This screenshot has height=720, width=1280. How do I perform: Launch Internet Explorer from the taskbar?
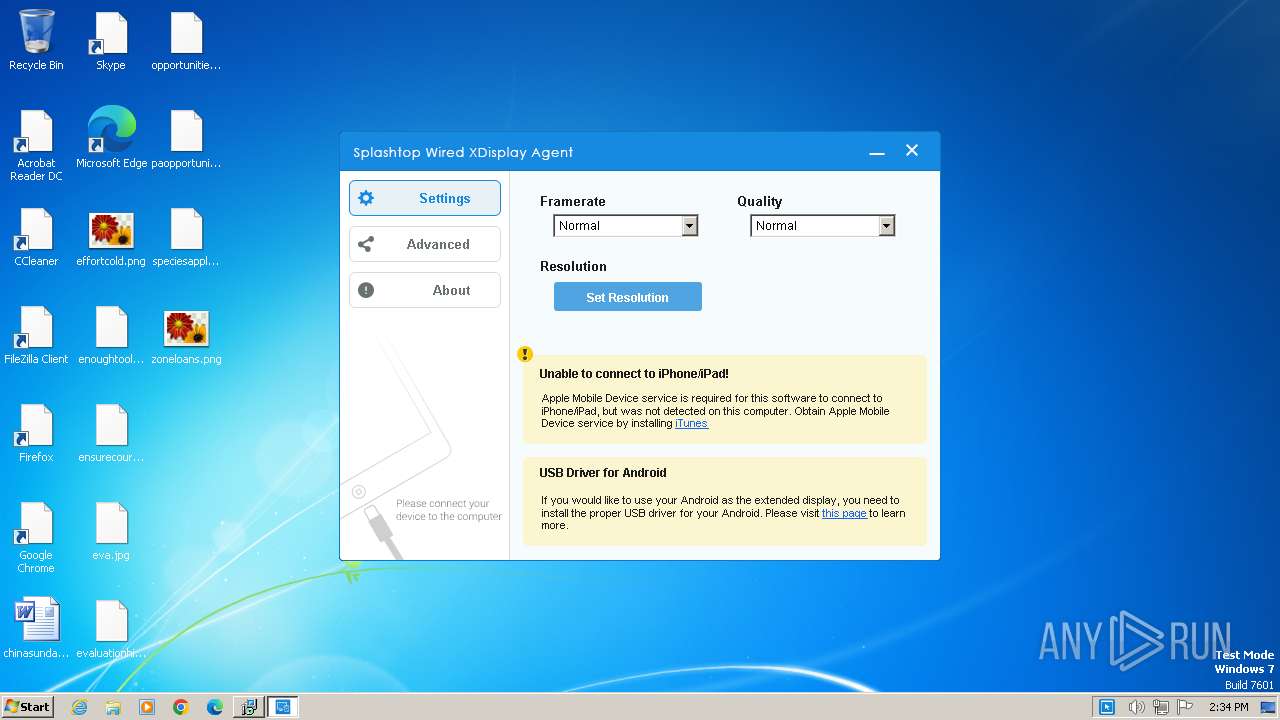[x=79, y=707]
